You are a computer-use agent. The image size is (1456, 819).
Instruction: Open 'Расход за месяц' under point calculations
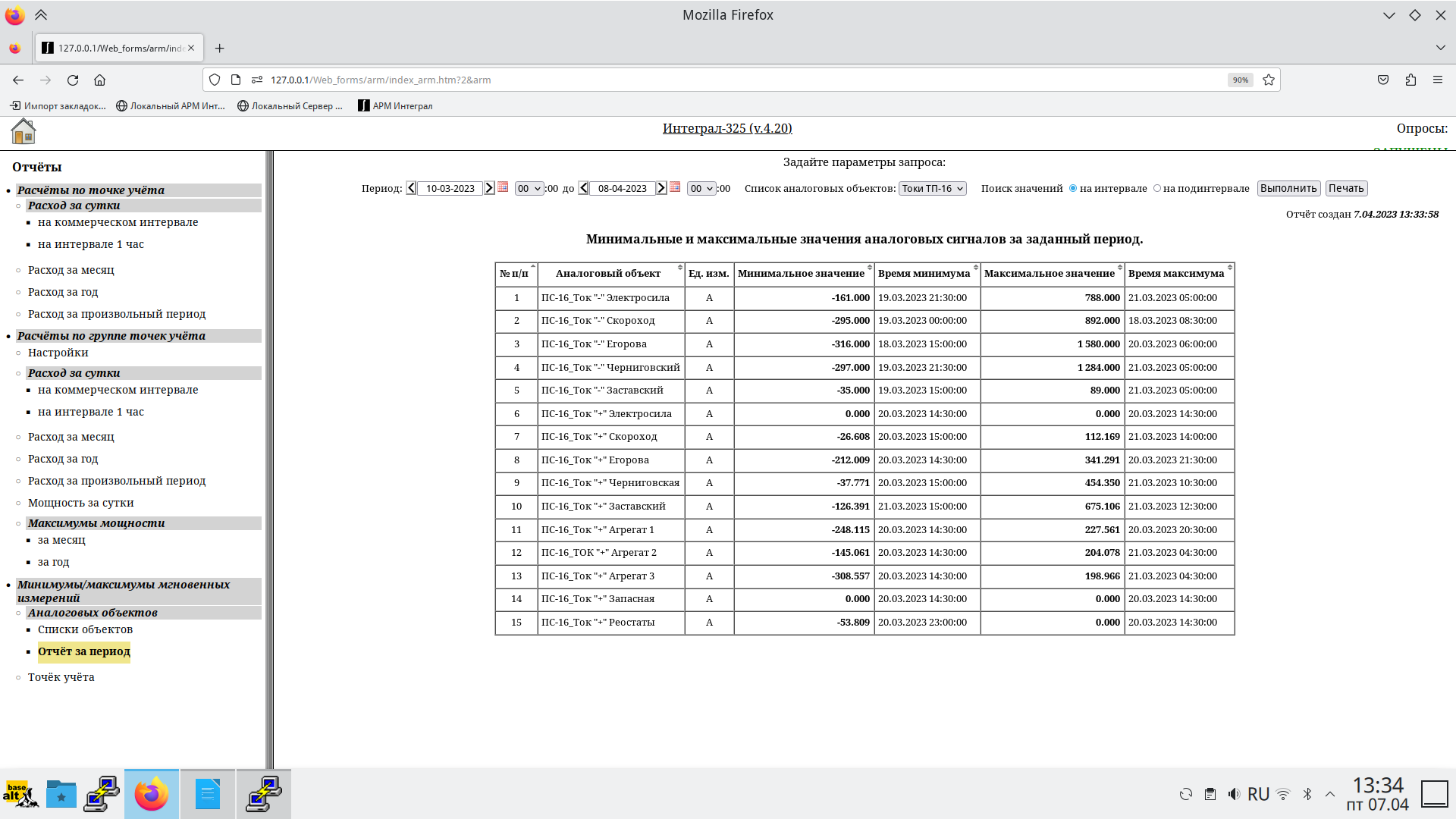71,270
